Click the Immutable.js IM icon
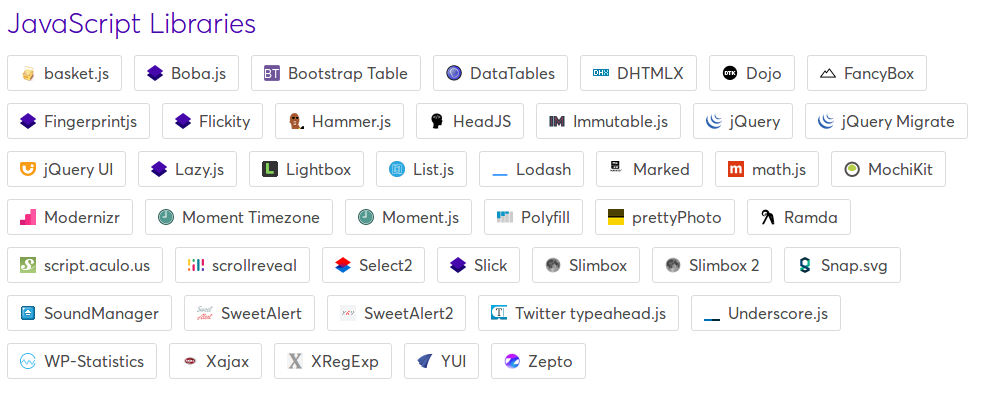This screenshot has width=982, height=403. tap(557, 121)
